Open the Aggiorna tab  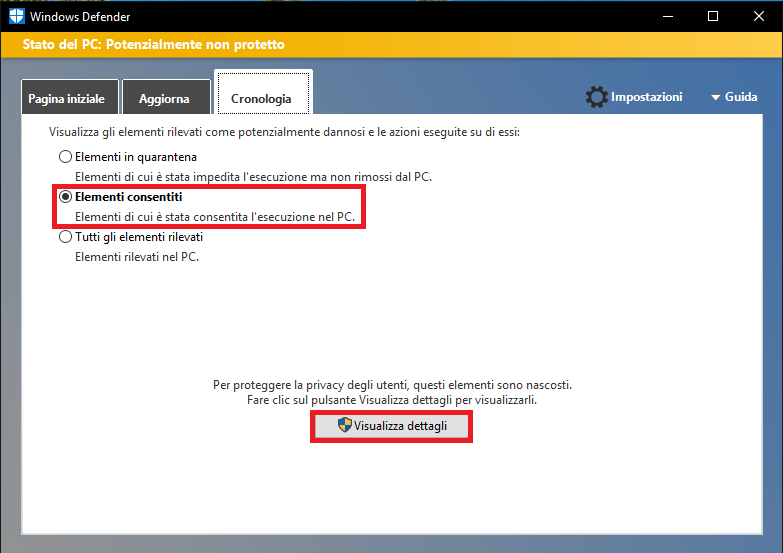pos(165,99)
